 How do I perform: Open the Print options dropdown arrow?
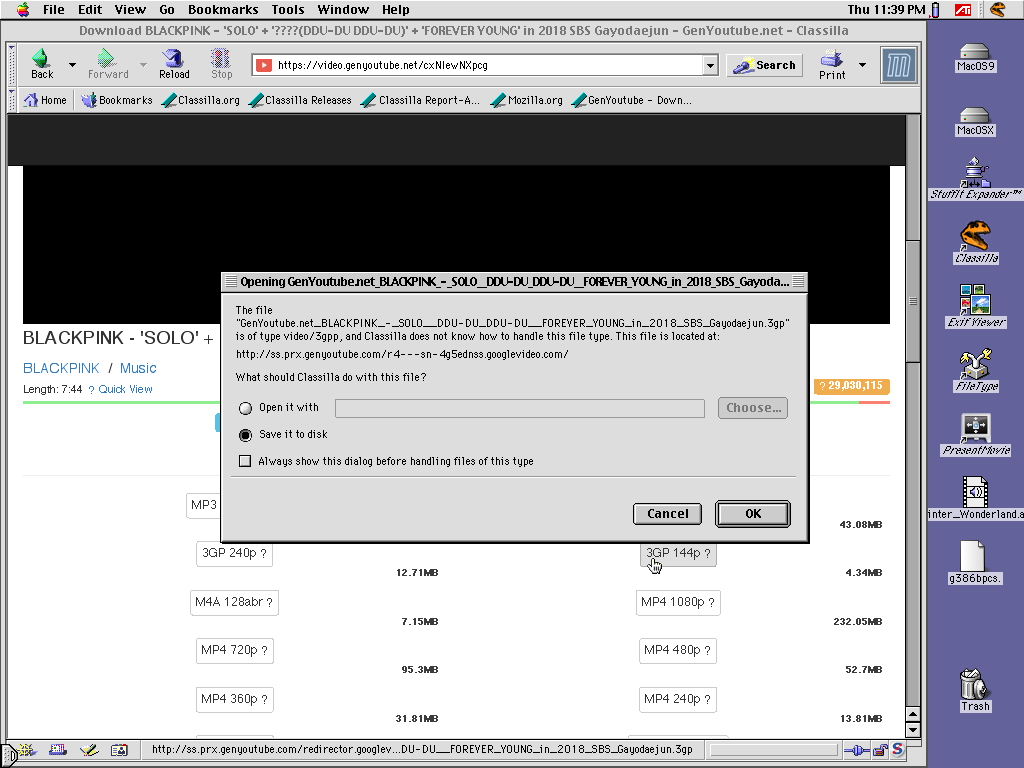[862, 65]
